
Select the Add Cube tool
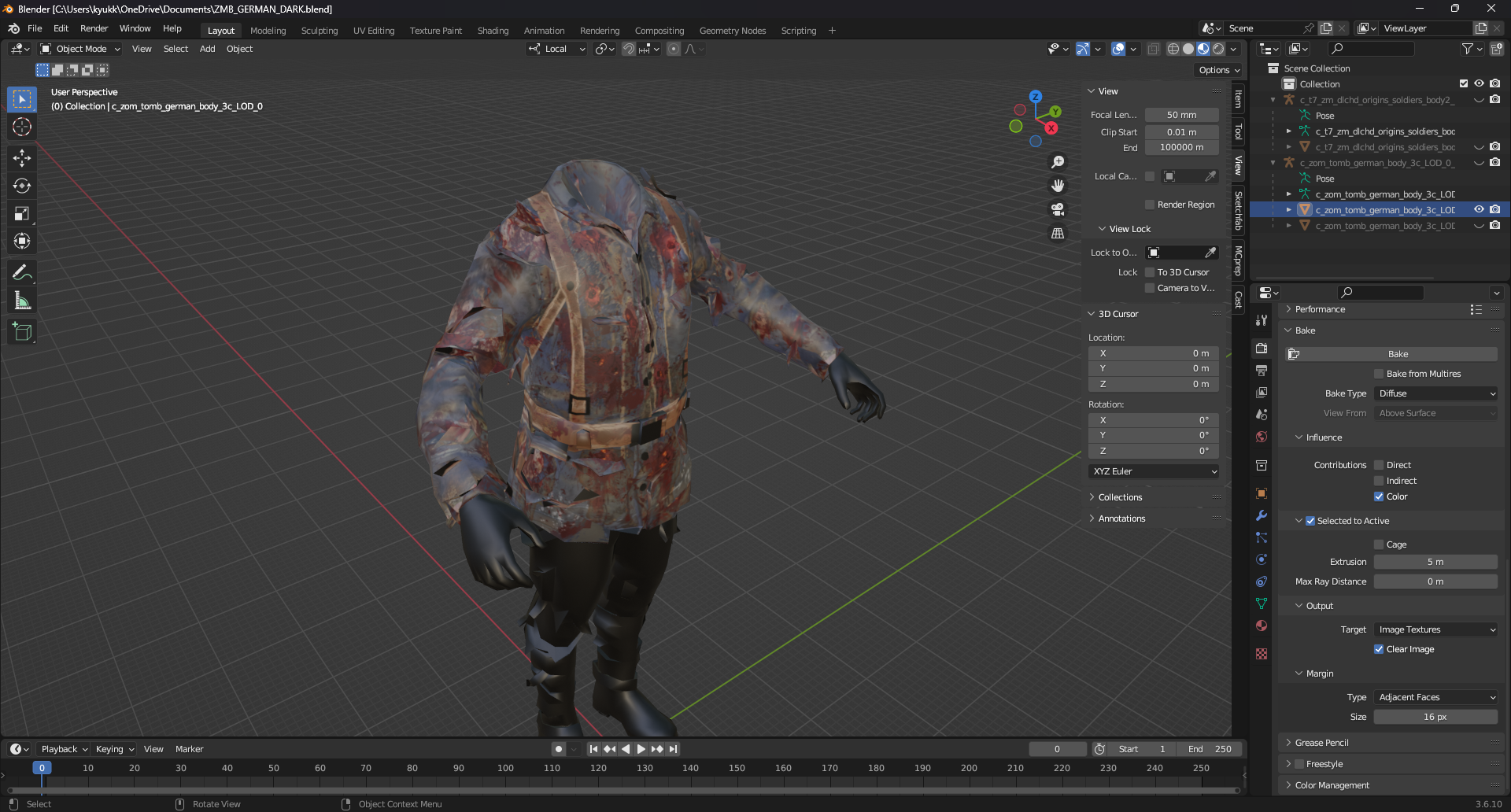point(22,332)
